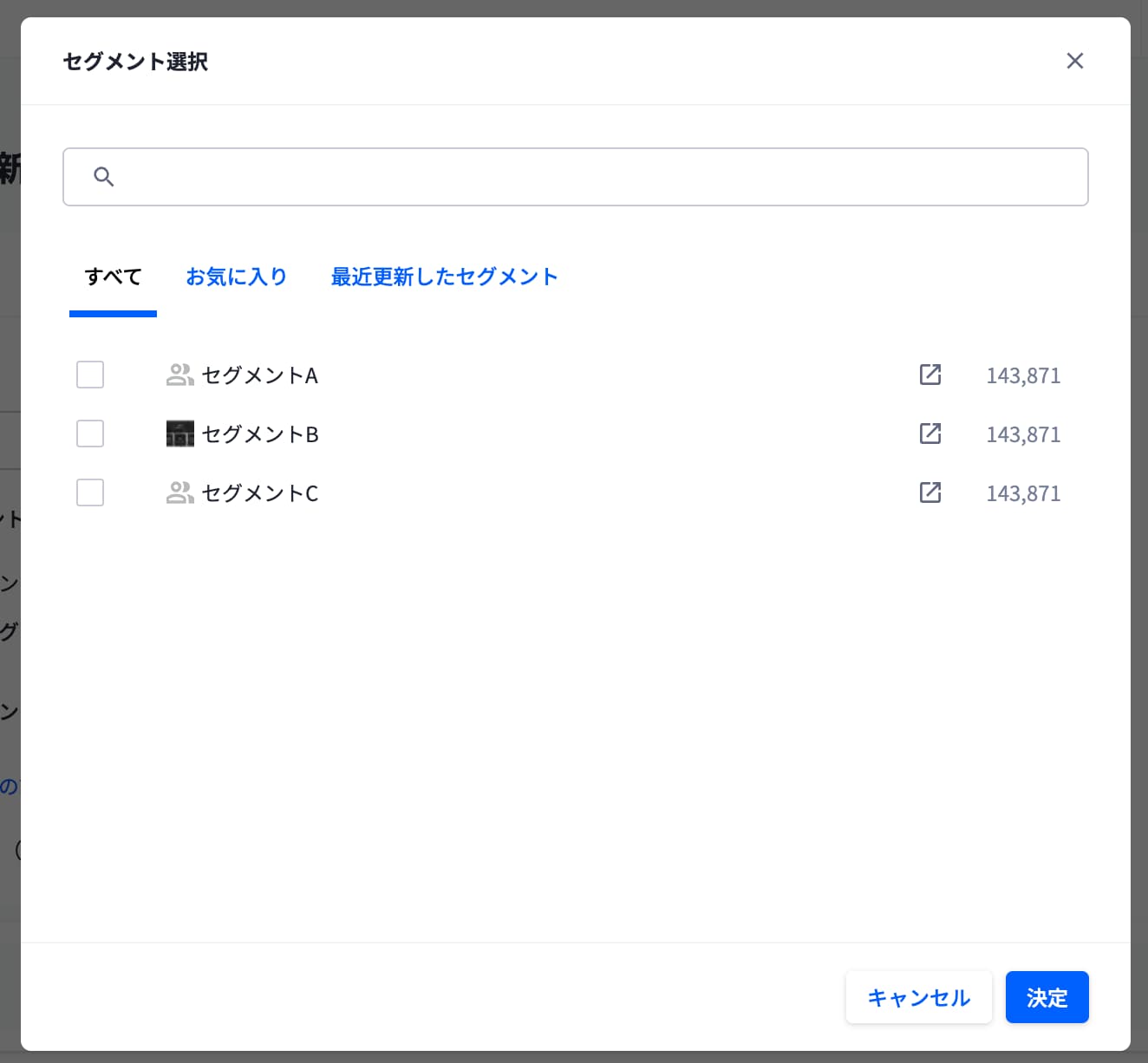Click the magnifier search icon
The image size is (1148, 1063).
click(x=103, y=177)
